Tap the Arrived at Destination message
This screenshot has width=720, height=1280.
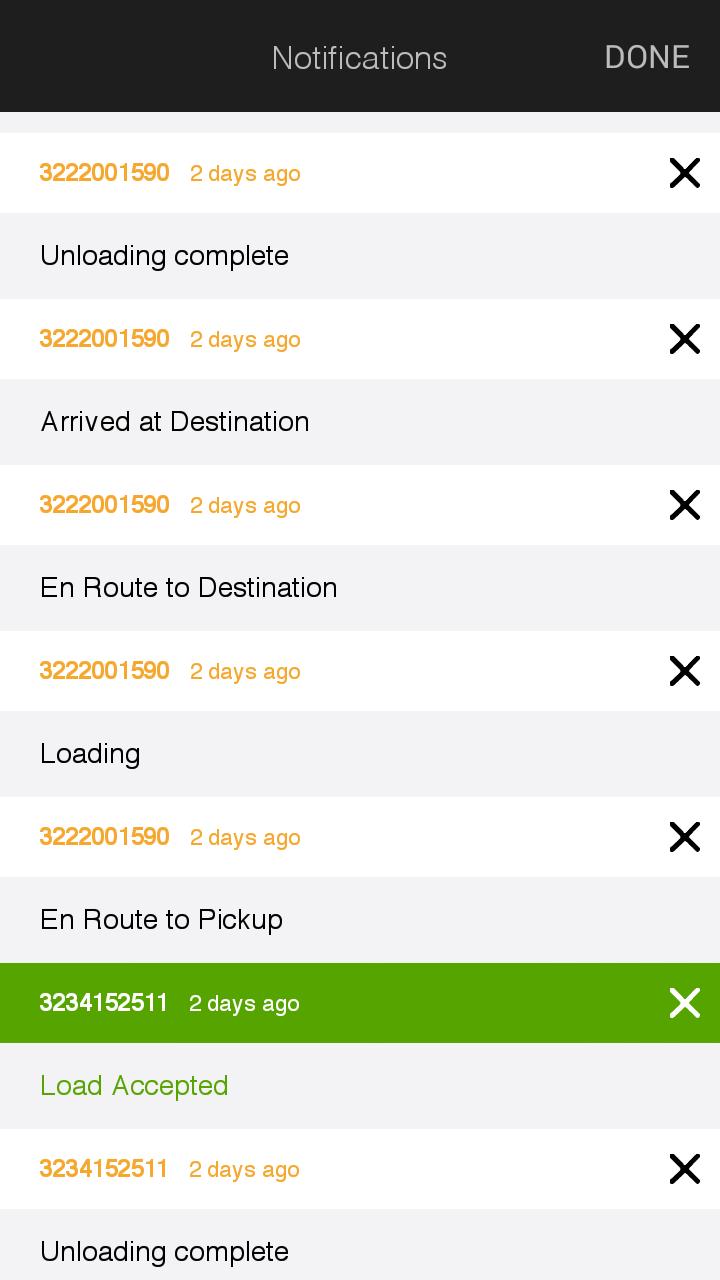click(x=175, y=422)
